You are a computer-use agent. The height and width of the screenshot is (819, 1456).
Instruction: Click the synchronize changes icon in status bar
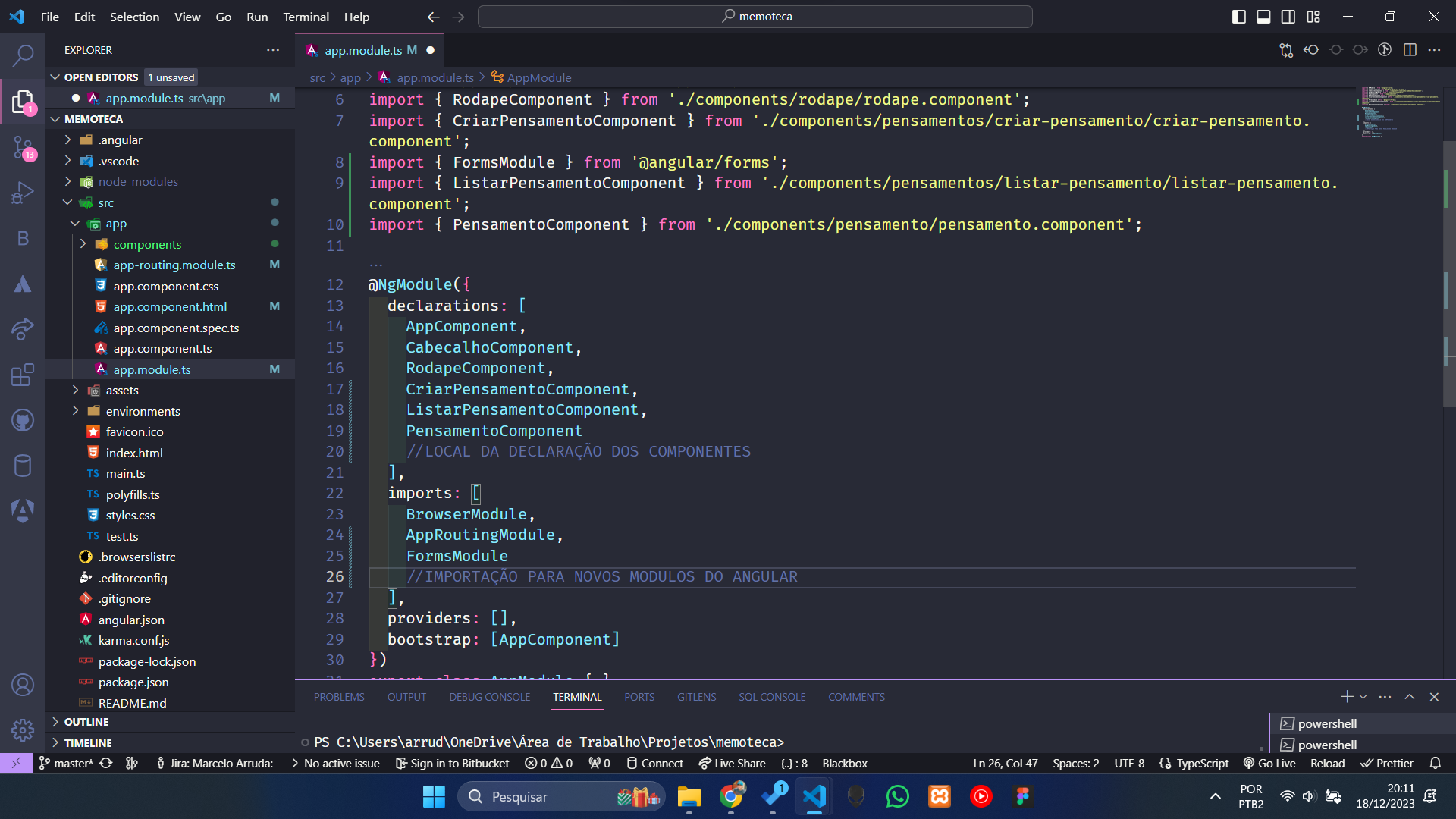coord(106,763)
